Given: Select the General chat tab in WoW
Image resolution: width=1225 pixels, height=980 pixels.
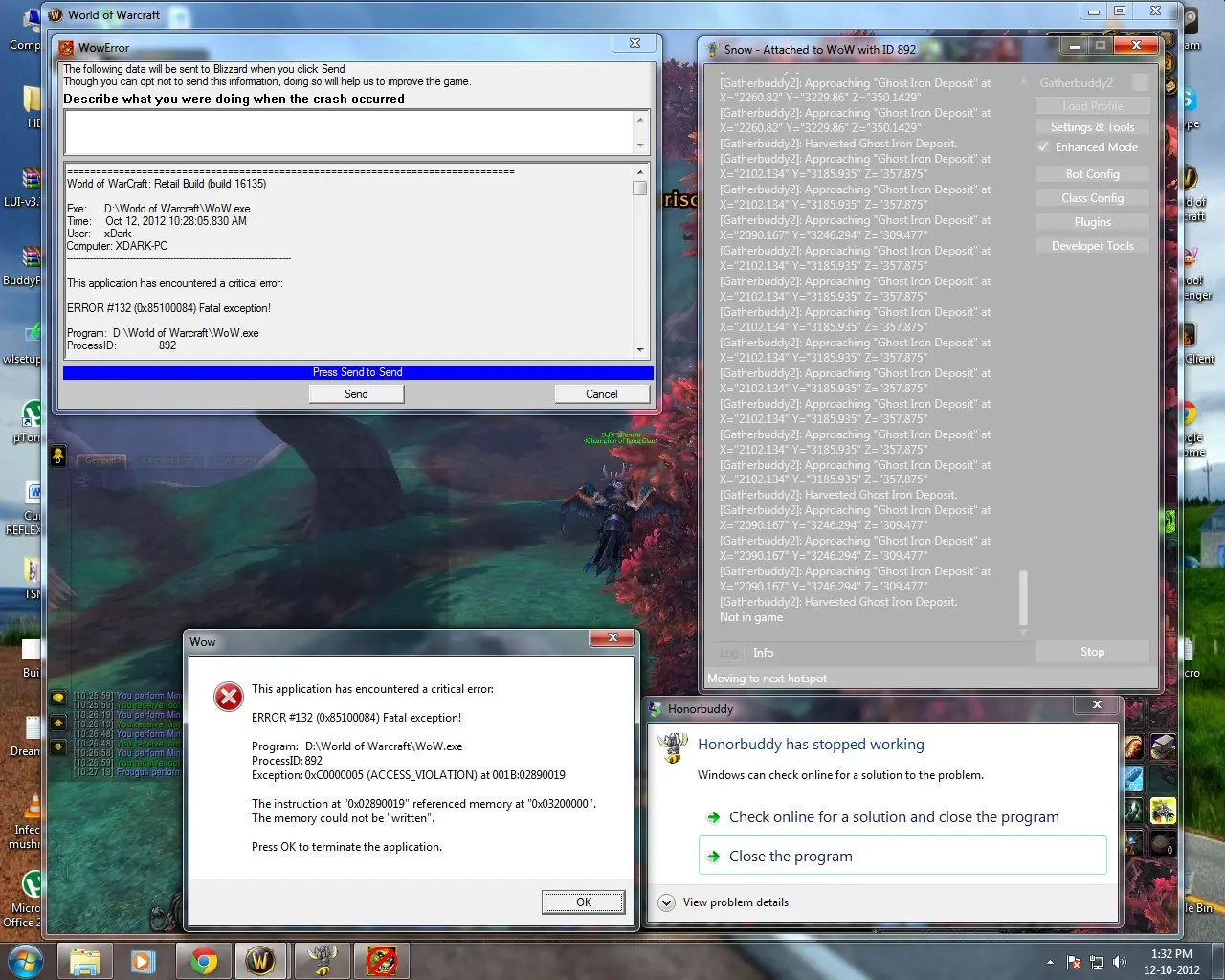Looking at the screenshot, I should (100, 461).
